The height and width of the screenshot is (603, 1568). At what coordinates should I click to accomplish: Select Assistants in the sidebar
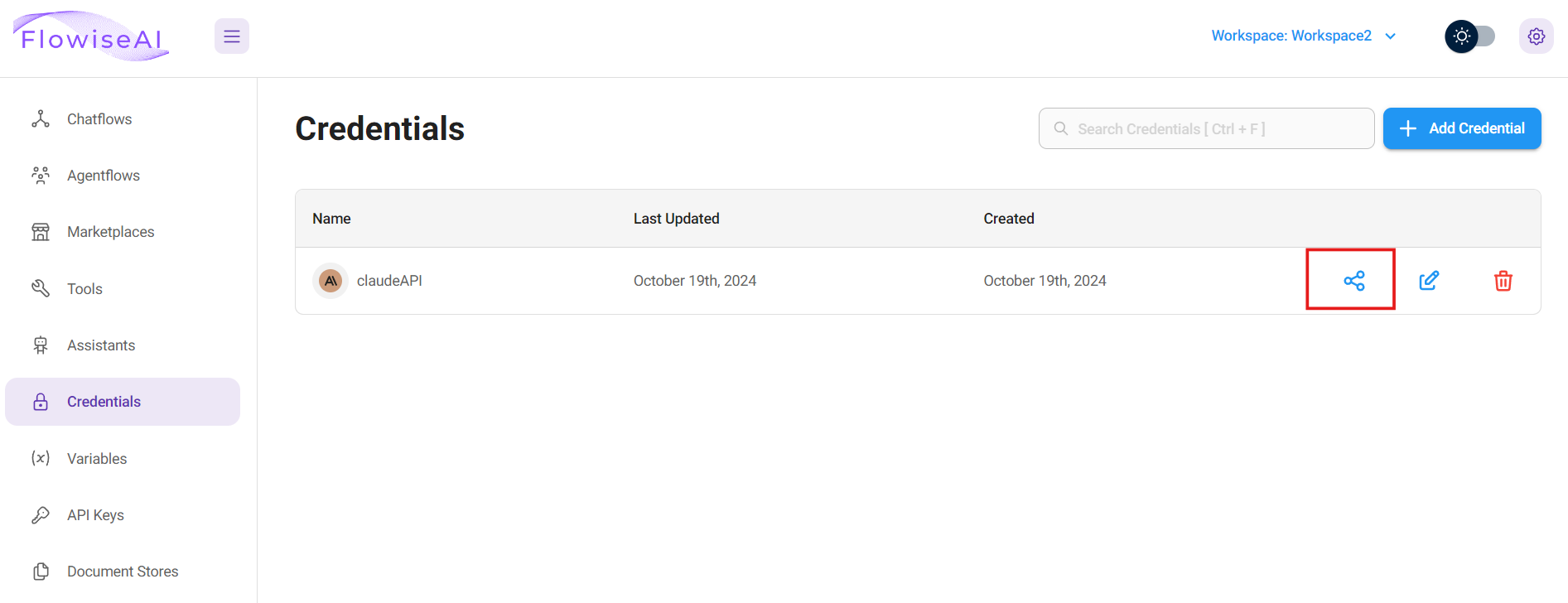101,345
